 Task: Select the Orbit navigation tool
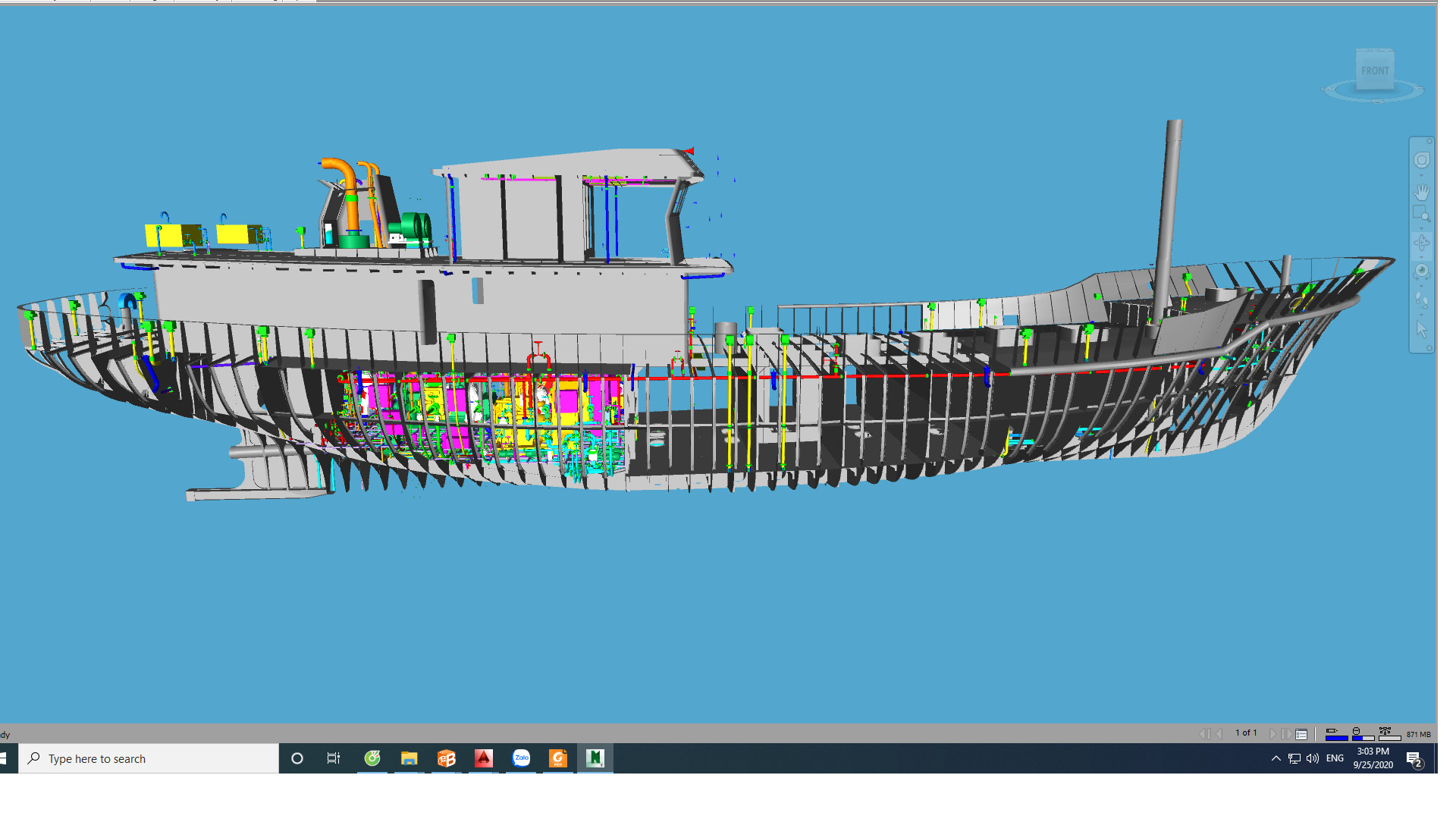pos(1421,243)
